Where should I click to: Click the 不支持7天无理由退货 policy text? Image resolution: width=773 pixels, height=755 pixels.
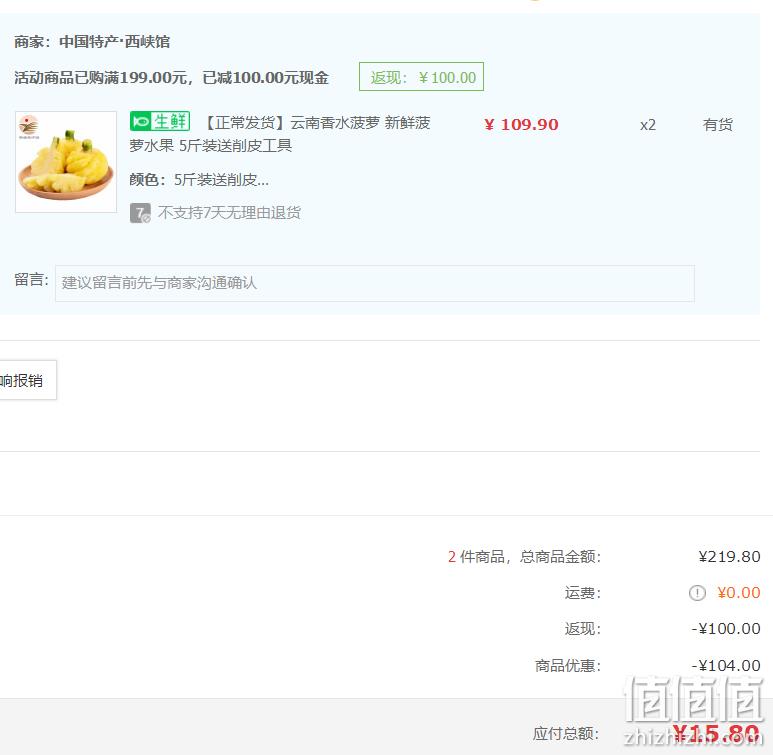229,213
